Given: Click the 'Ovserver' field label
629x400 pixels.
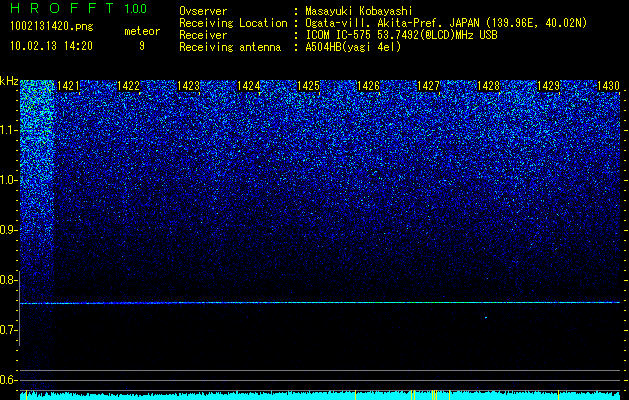Looking at the screenshot, I should click(x=203, y=11).
